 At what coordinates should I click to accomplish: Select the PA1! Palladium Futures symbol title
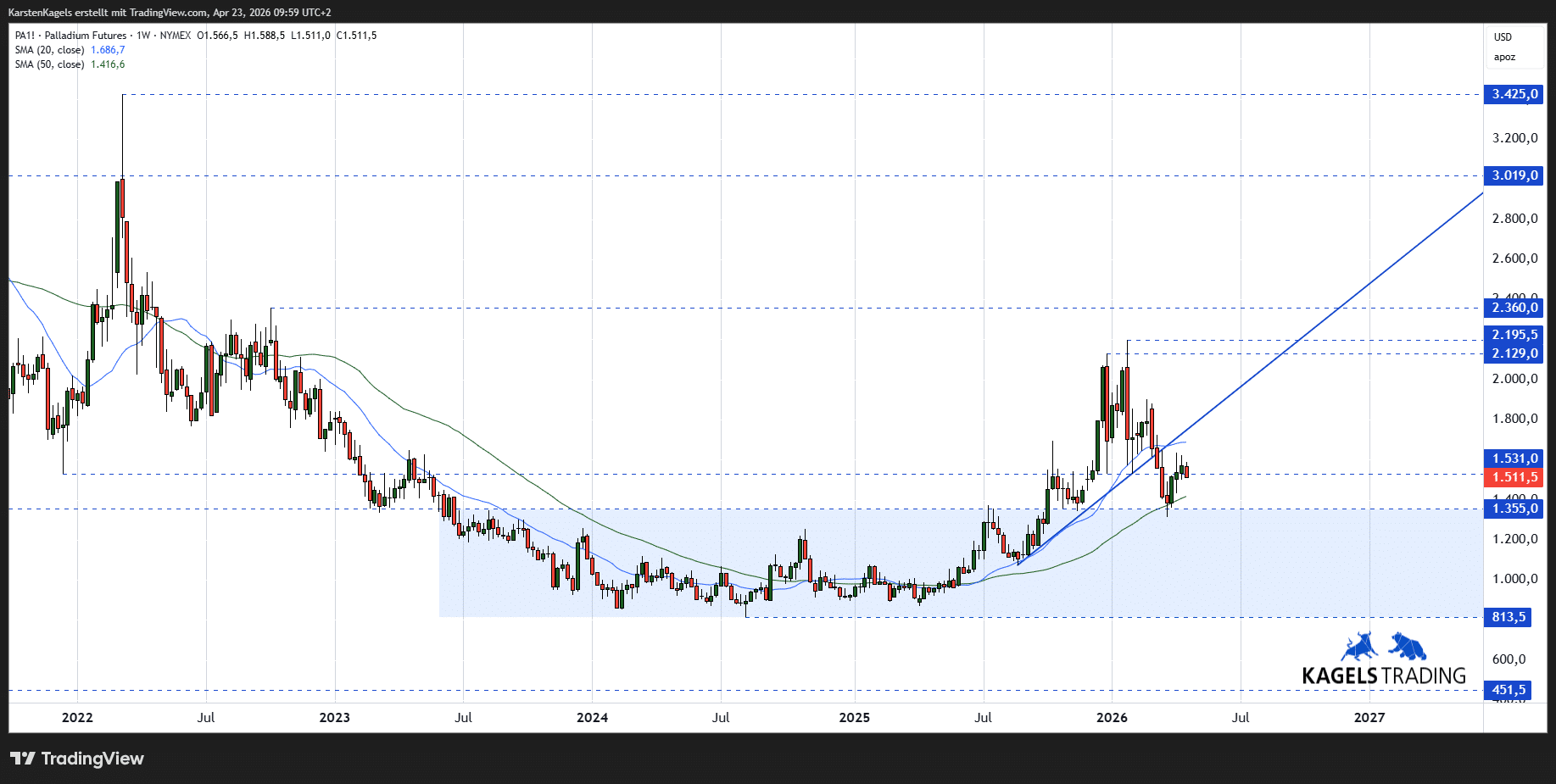[71, 36]
